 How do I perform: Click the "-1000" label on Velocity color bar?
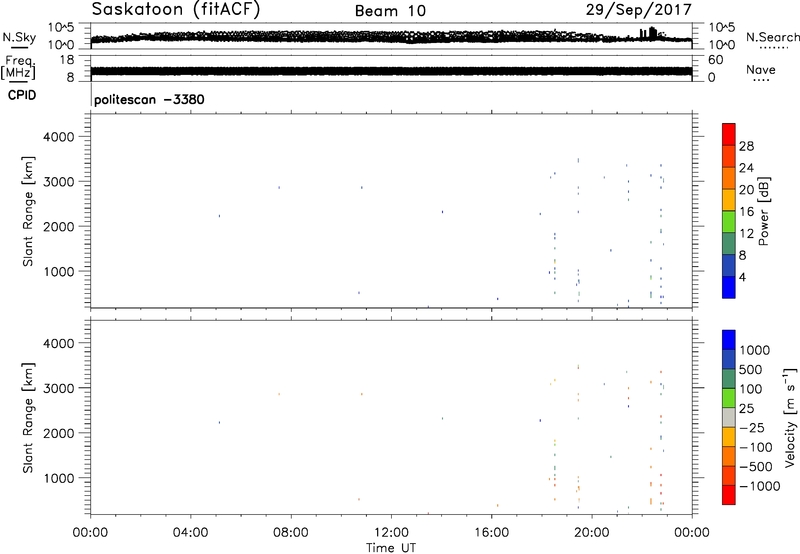[760, 486]
